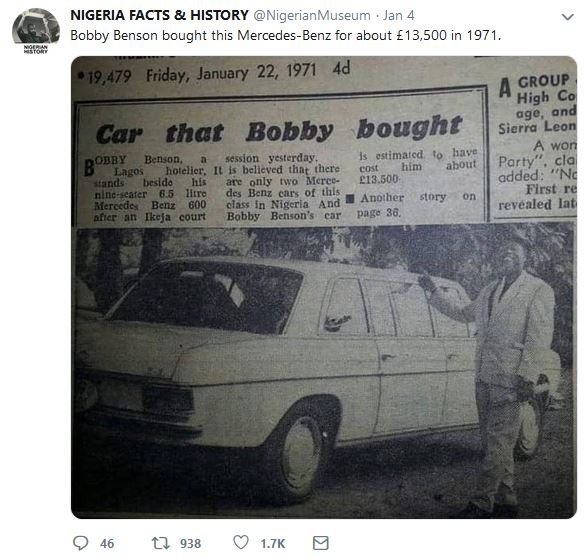Click the tweet text about Bobby Benson
The width and height of the screenshot is (587, 557).
[285, 36]
